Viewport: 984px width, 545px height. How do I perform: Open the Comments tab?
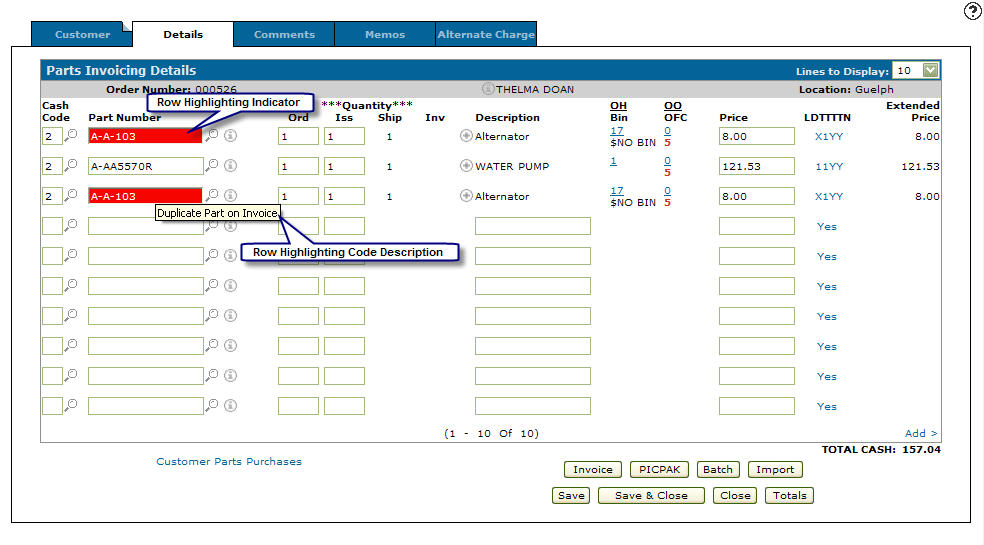click(284, 35)
